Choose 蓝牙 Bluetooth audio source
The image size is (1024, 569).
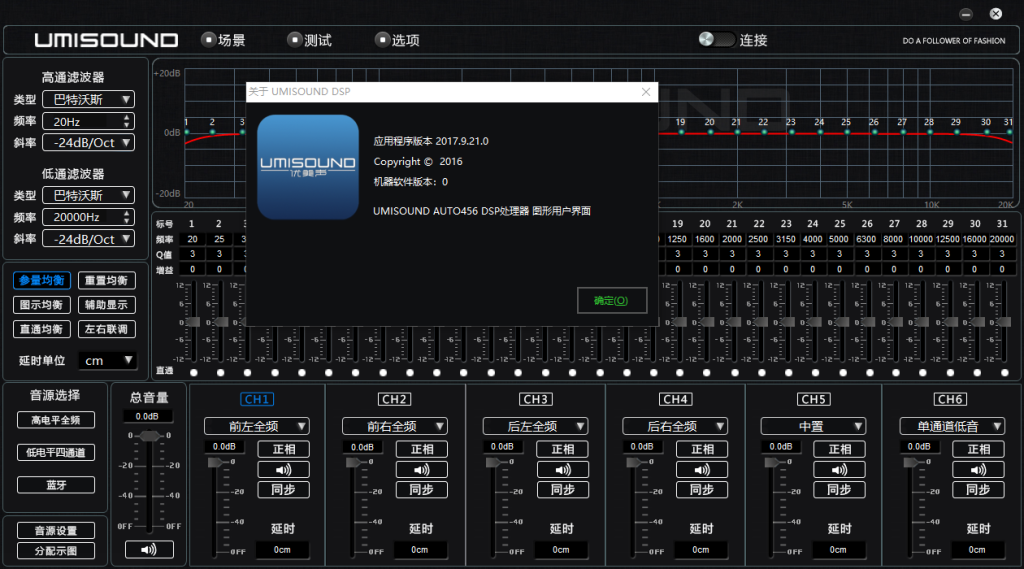point(56,485)
